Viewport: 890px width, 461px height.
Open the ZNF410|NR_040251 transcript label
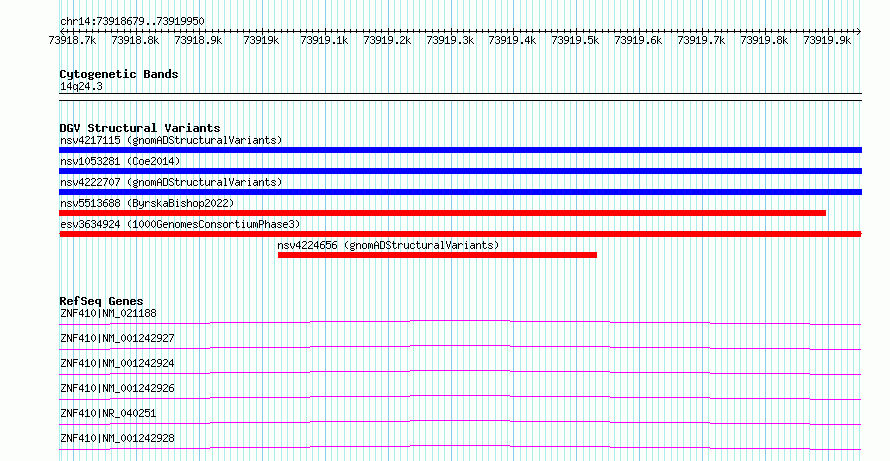[108, 413]
